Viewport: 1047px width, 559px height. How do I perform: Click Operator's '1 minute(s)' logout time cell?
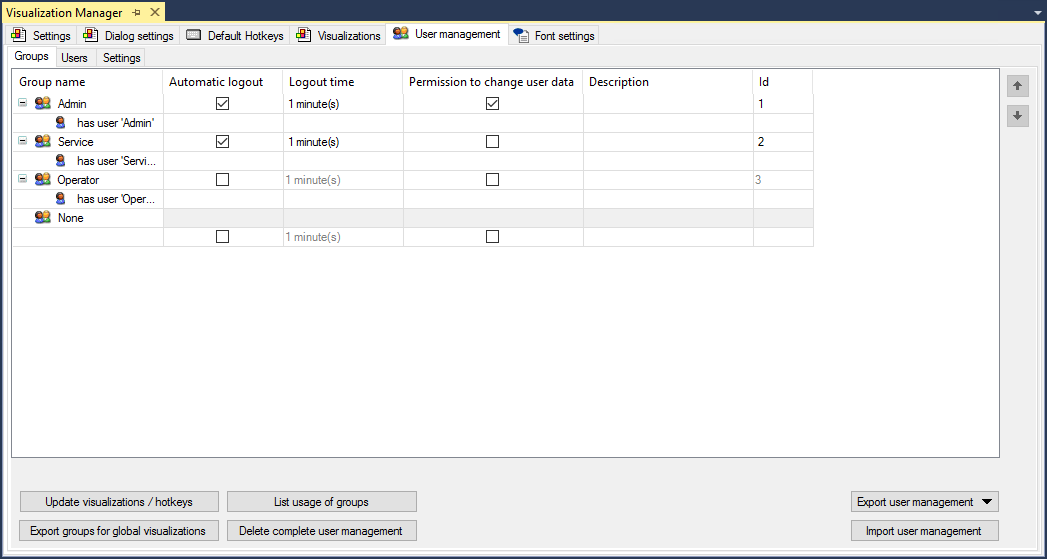(343, 180)
